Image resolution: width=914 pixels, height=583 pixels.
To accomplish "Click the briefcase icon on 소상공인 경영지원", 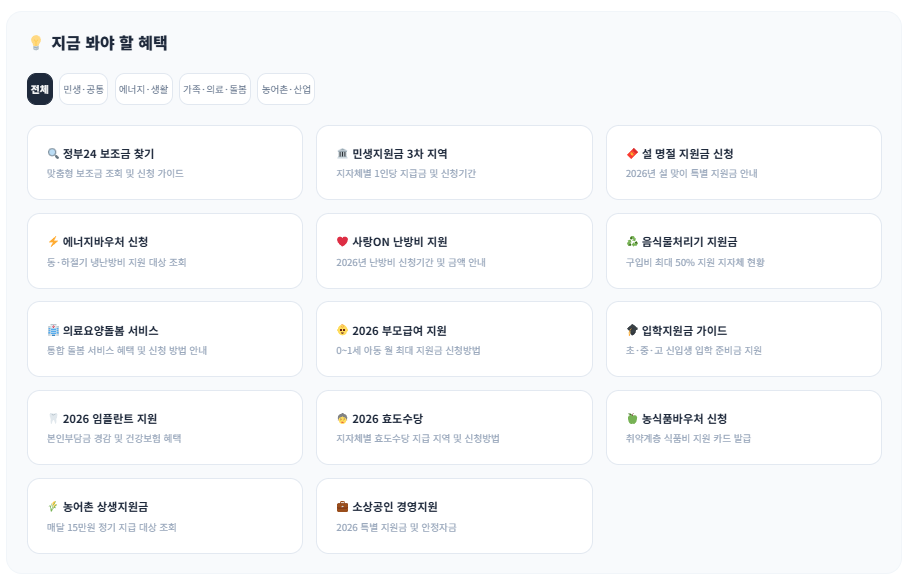I will pyautogui.click(x=342, y=507).
